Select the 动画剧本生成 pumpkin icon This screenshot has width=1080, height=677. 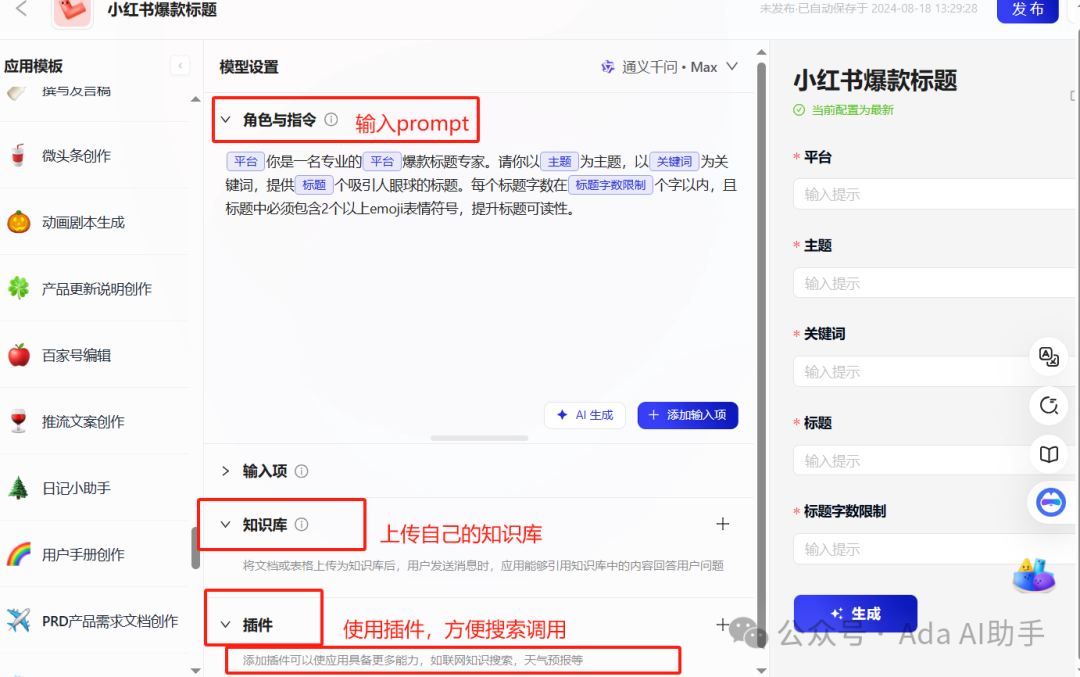20,221
